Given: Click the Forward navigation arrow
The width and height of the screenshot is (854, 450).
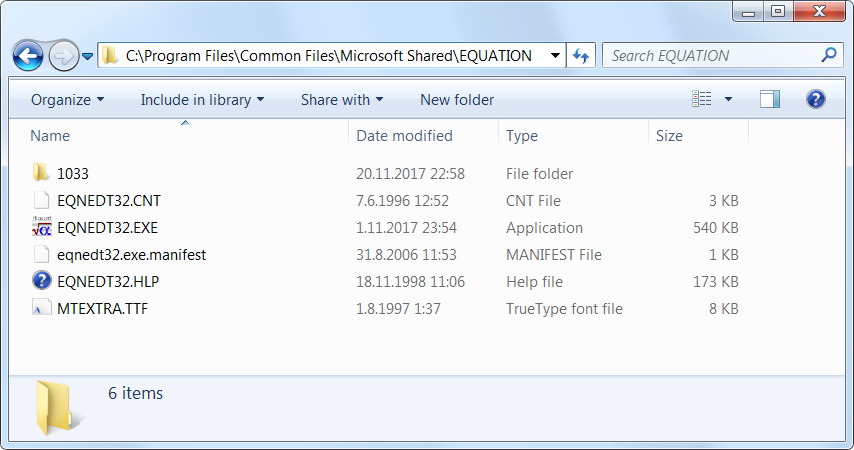Looking at the screenshot, I should click(x=64, y=56).
